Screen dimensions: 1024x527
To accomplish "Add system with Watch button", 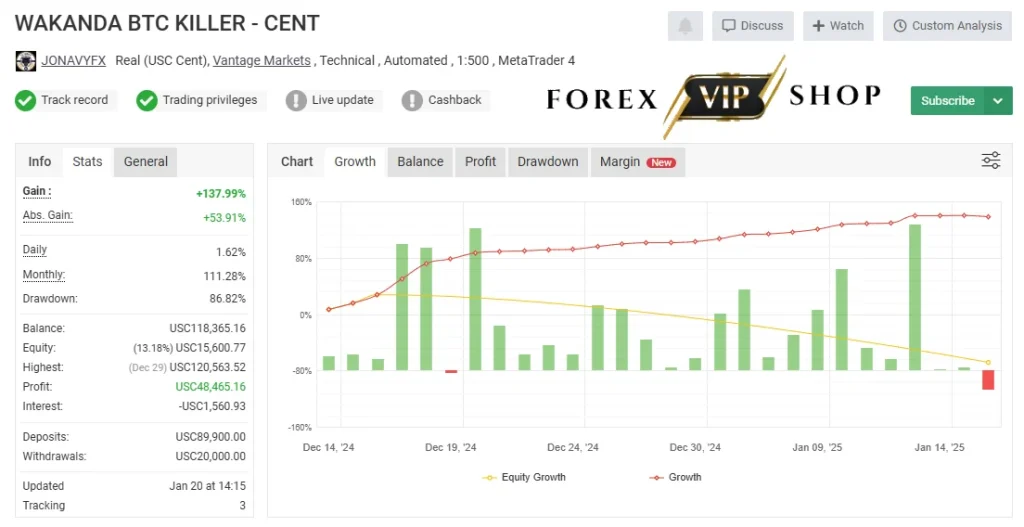I will [x=838, y=26].
